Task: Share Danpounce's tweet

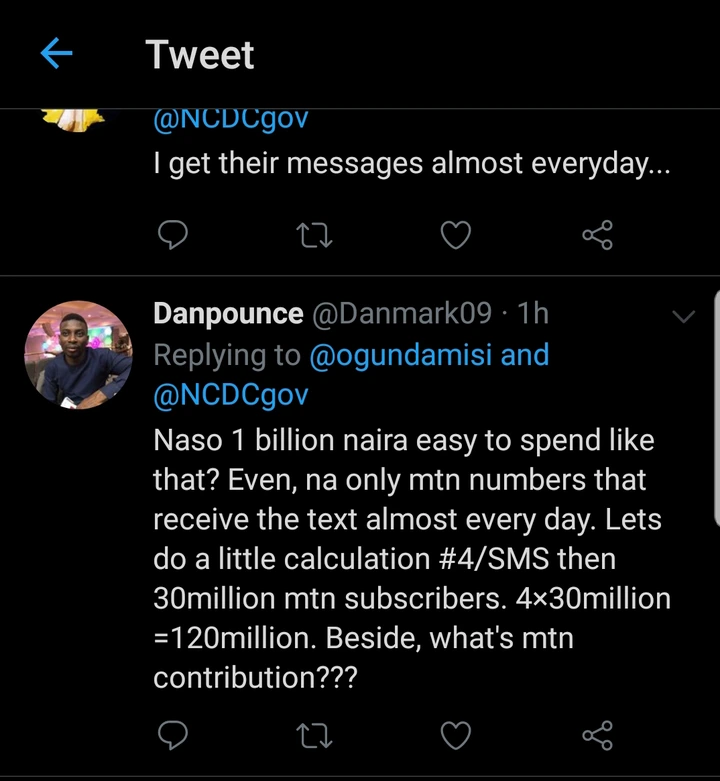Action: 597,736
